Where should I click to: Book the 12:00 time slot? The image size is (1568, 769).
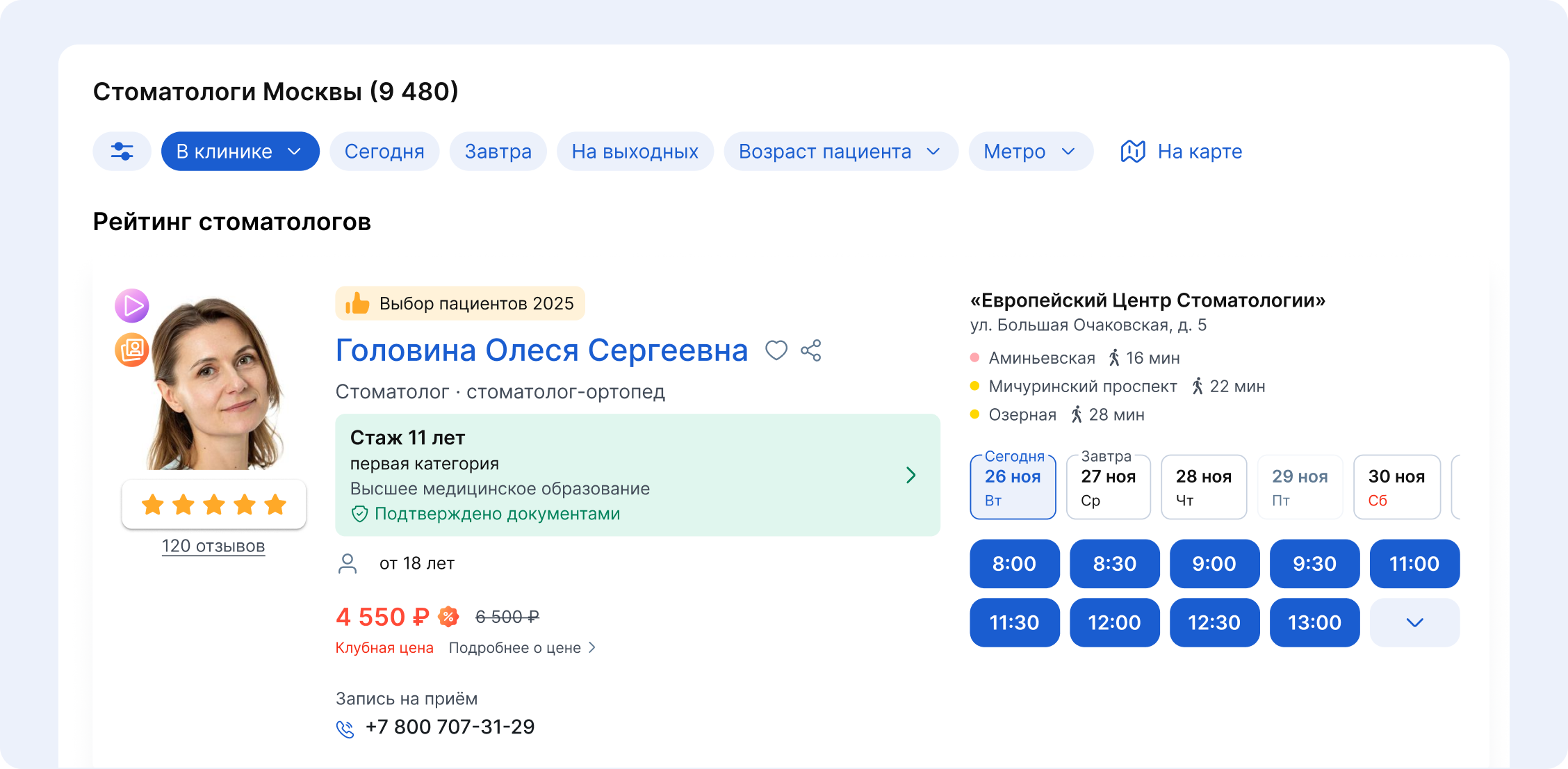tap(1115, 623)
